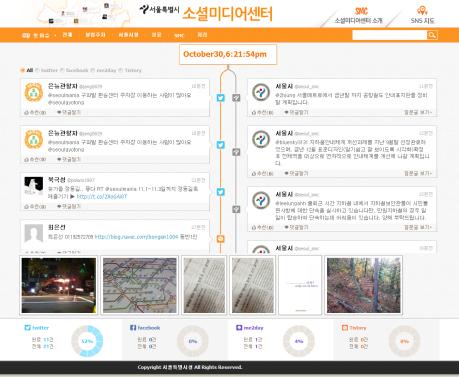Click the gray silhouette avatar of 최은선
This screenshot has height=377, width=459.
pos(34,233)
